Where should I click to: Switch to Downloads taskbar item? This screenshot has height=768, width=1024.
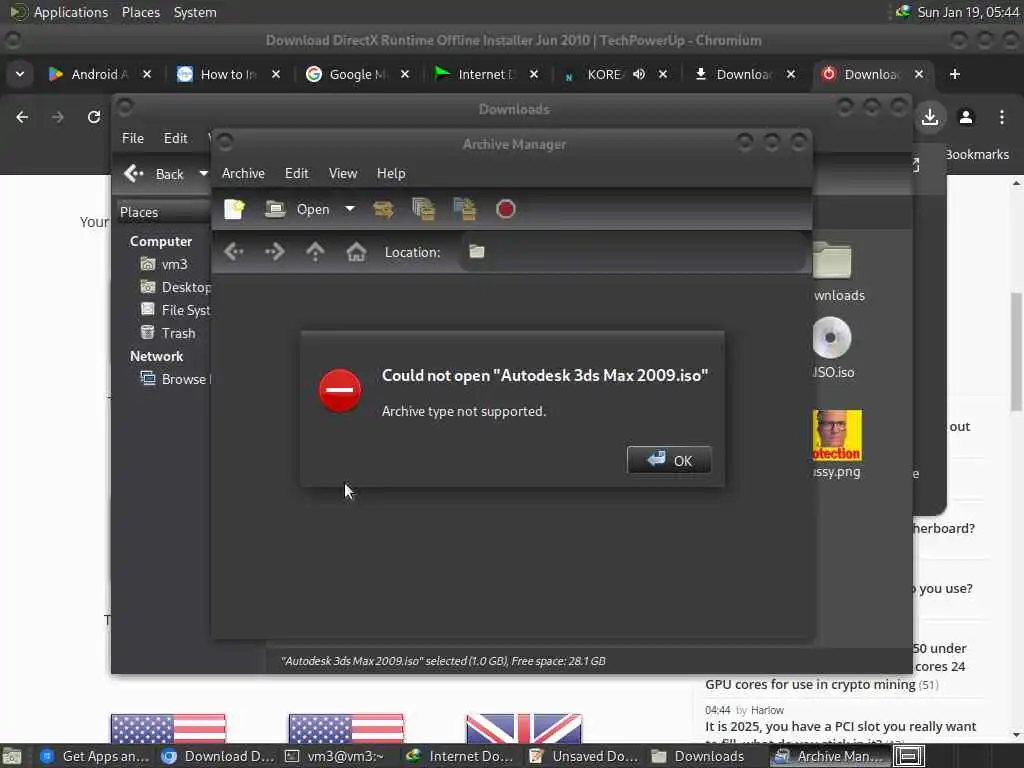pos(699,756)
